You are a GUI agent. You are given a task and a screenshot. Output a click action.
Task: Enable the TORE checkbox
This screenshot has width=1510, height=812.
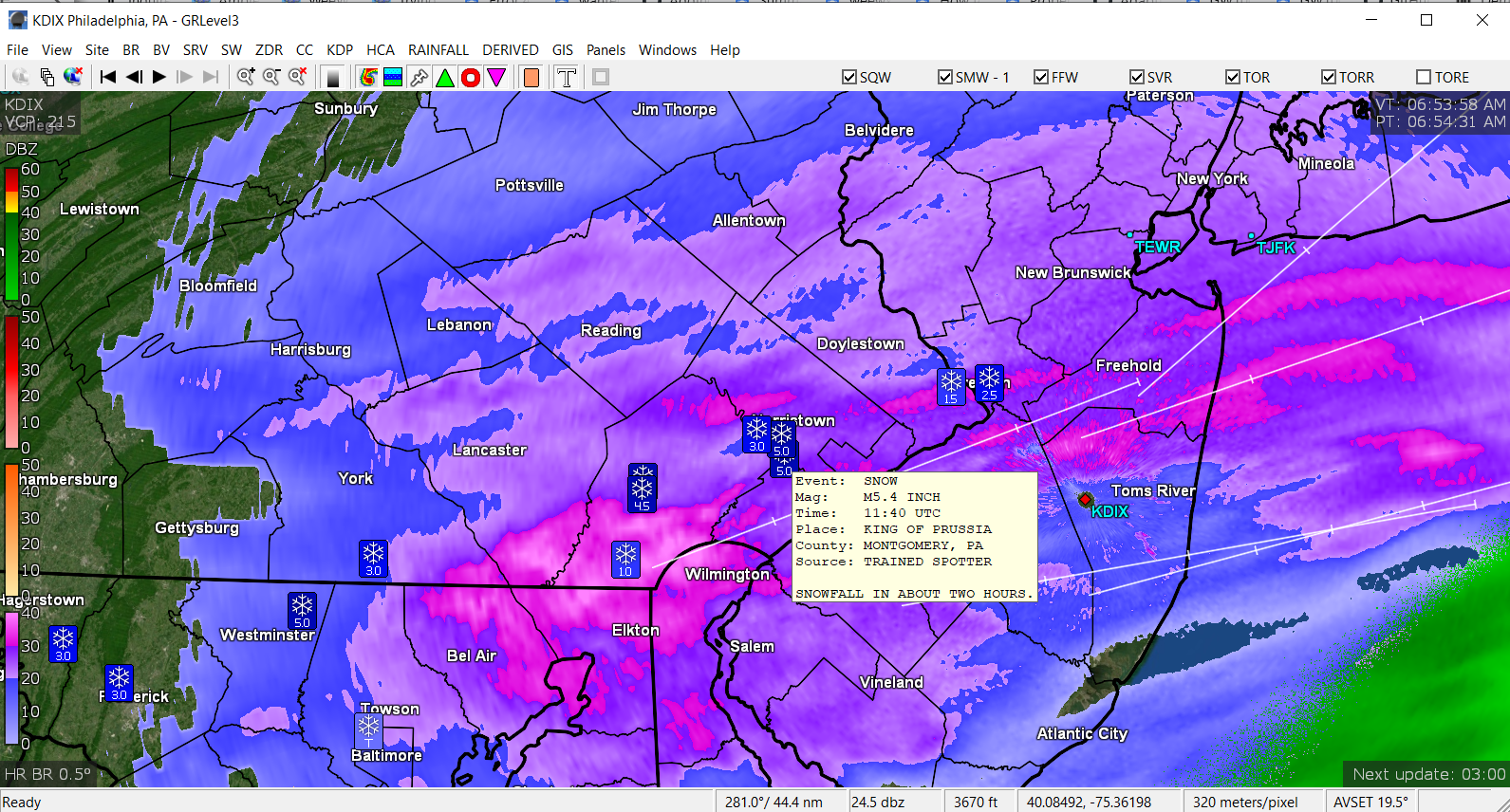(1424, 77)
